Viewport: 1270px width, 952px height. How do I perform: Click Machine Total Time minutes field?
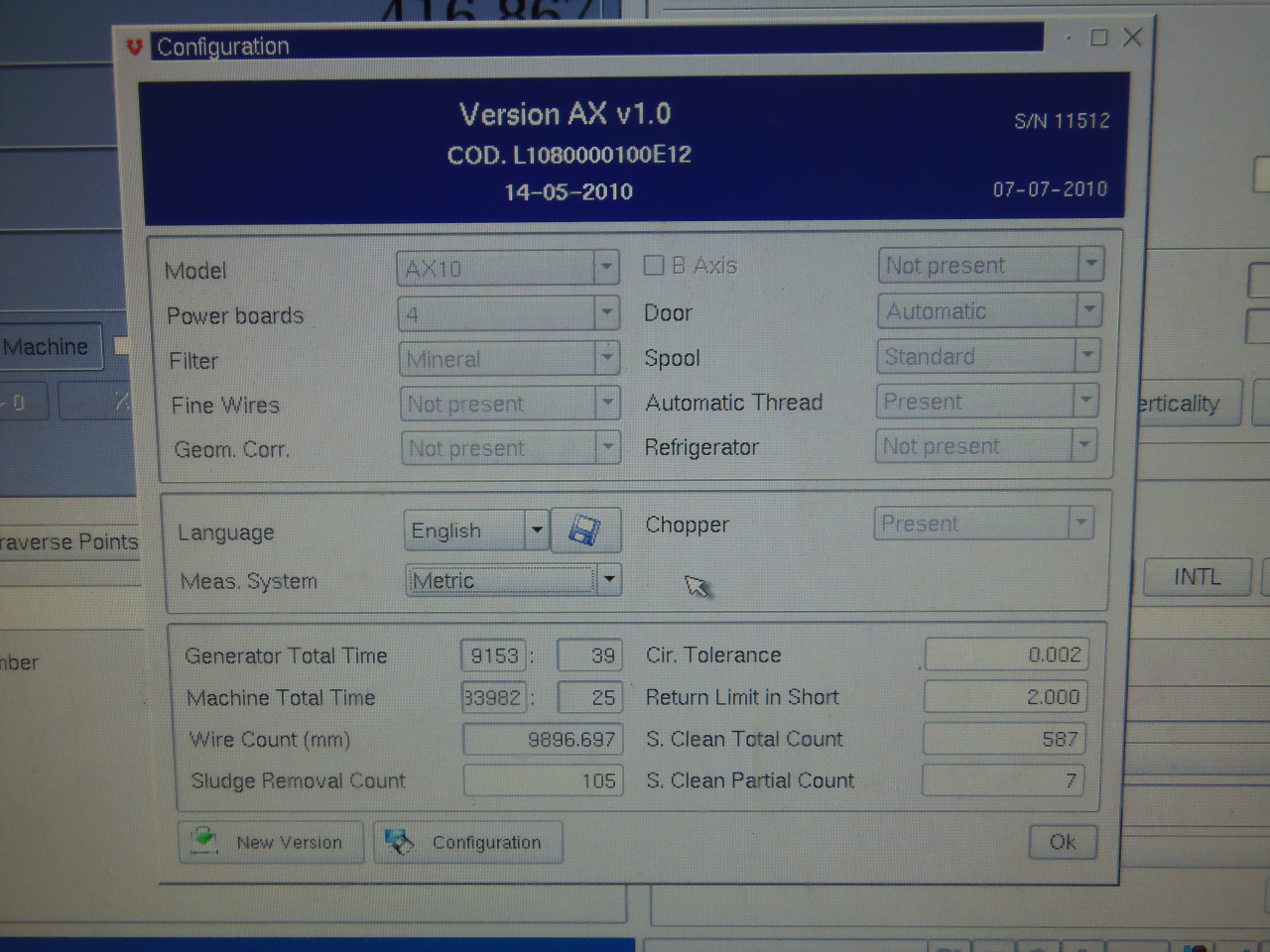click(x=590, y=697)
